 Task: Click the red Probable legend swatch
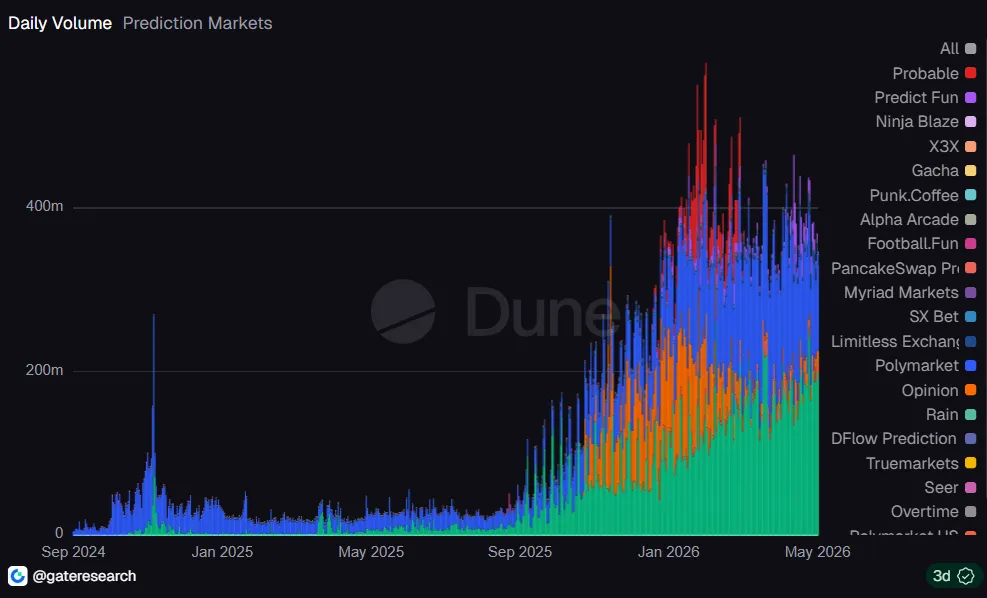tap(970, 73)
